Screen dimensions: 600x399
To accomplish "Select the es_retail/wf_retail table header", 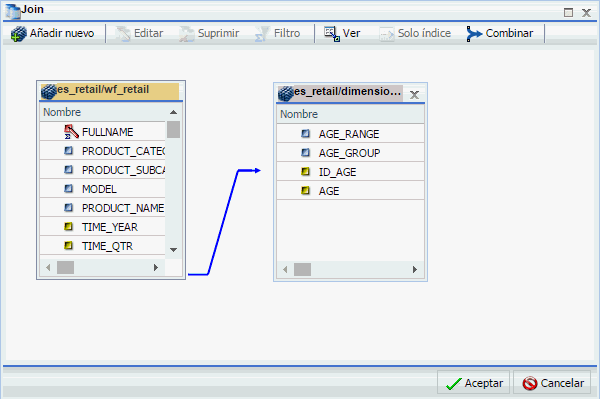I will pyautogui.click(x=110, y=91).
